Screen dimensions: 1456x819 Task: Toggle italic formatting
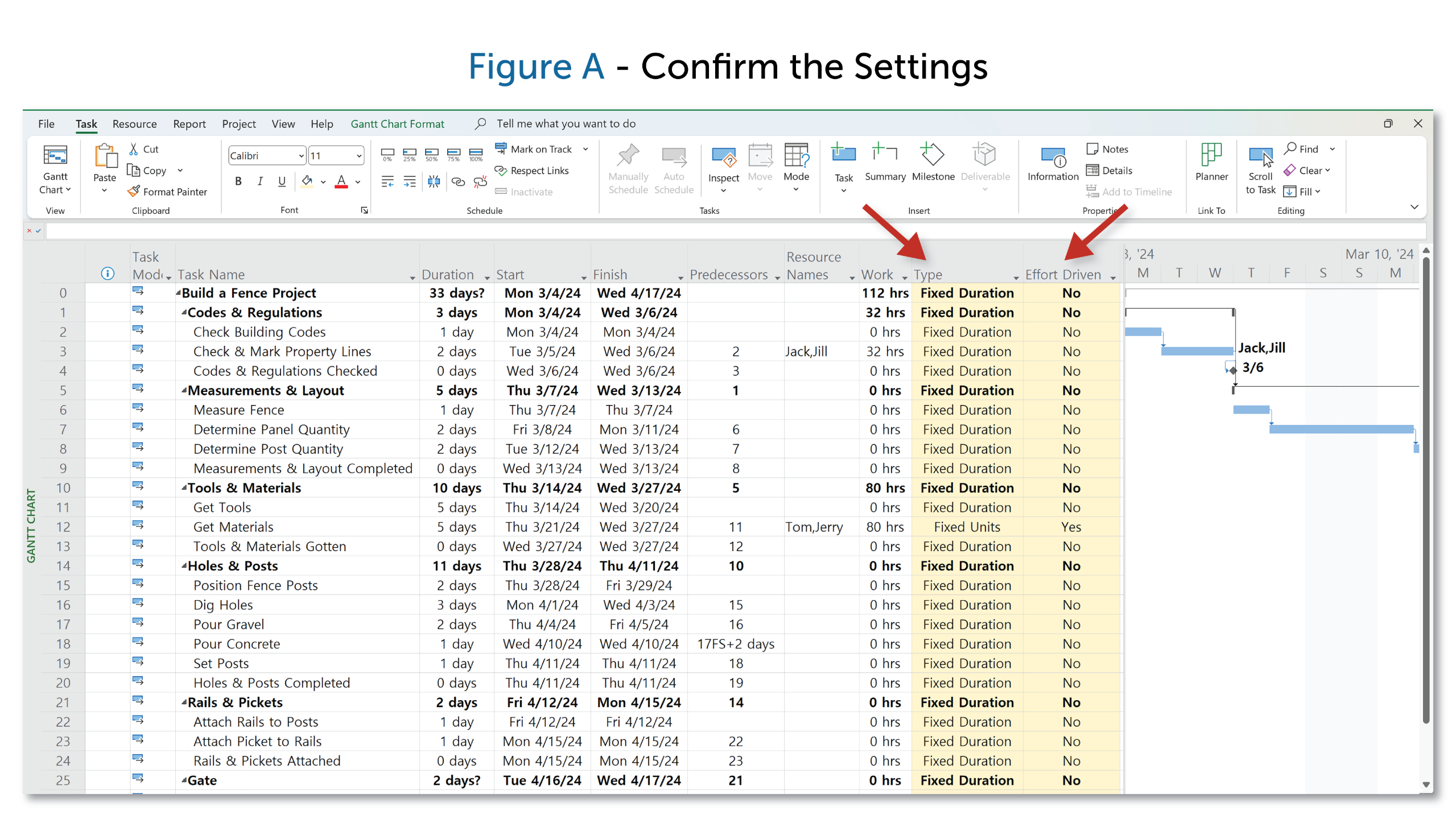pyautogui.click(x=260, y=181)
